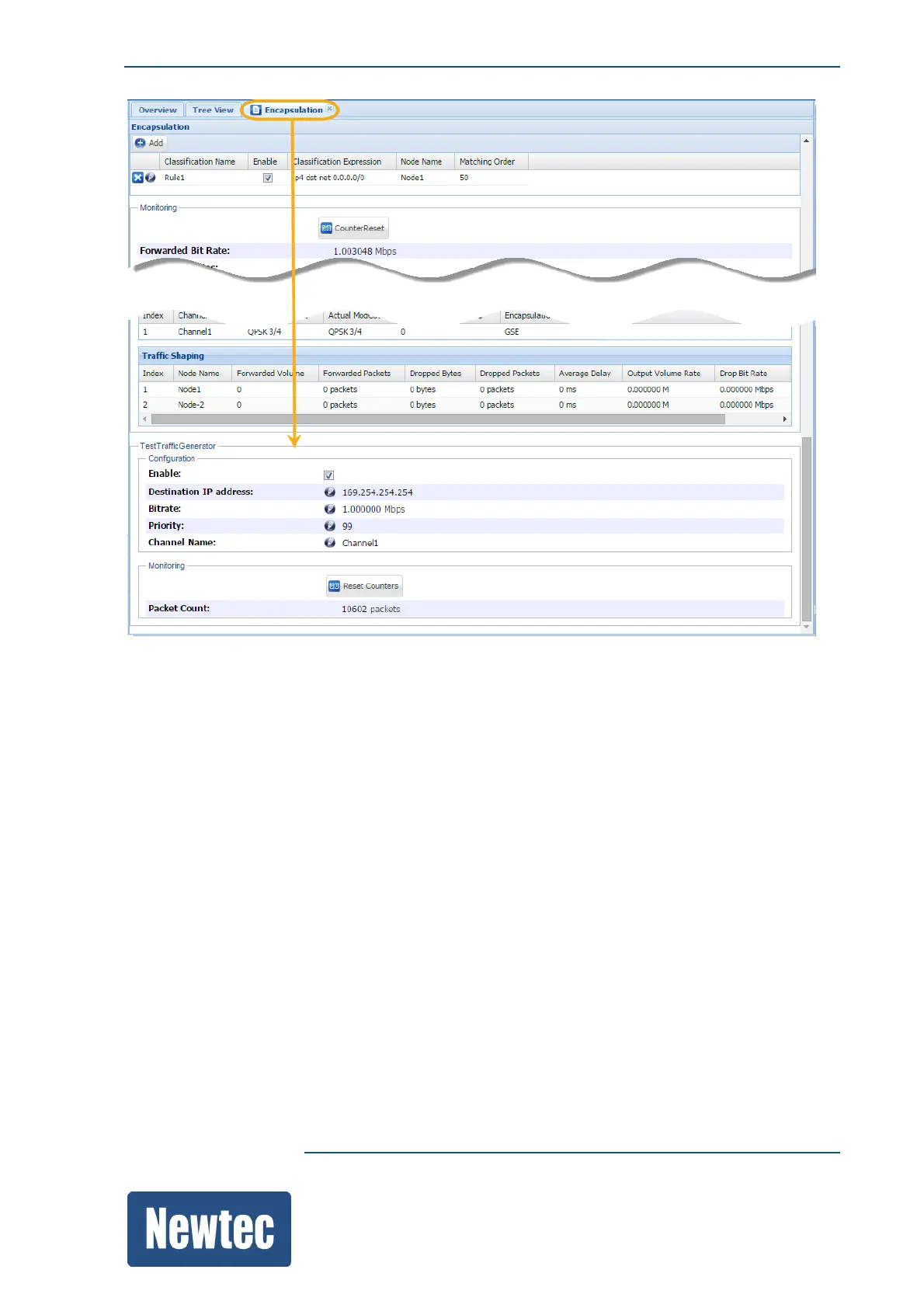This screenshot has width=924, height=1308.
Task: Sort by Classification Name column header
Action: tap(203, 162)
